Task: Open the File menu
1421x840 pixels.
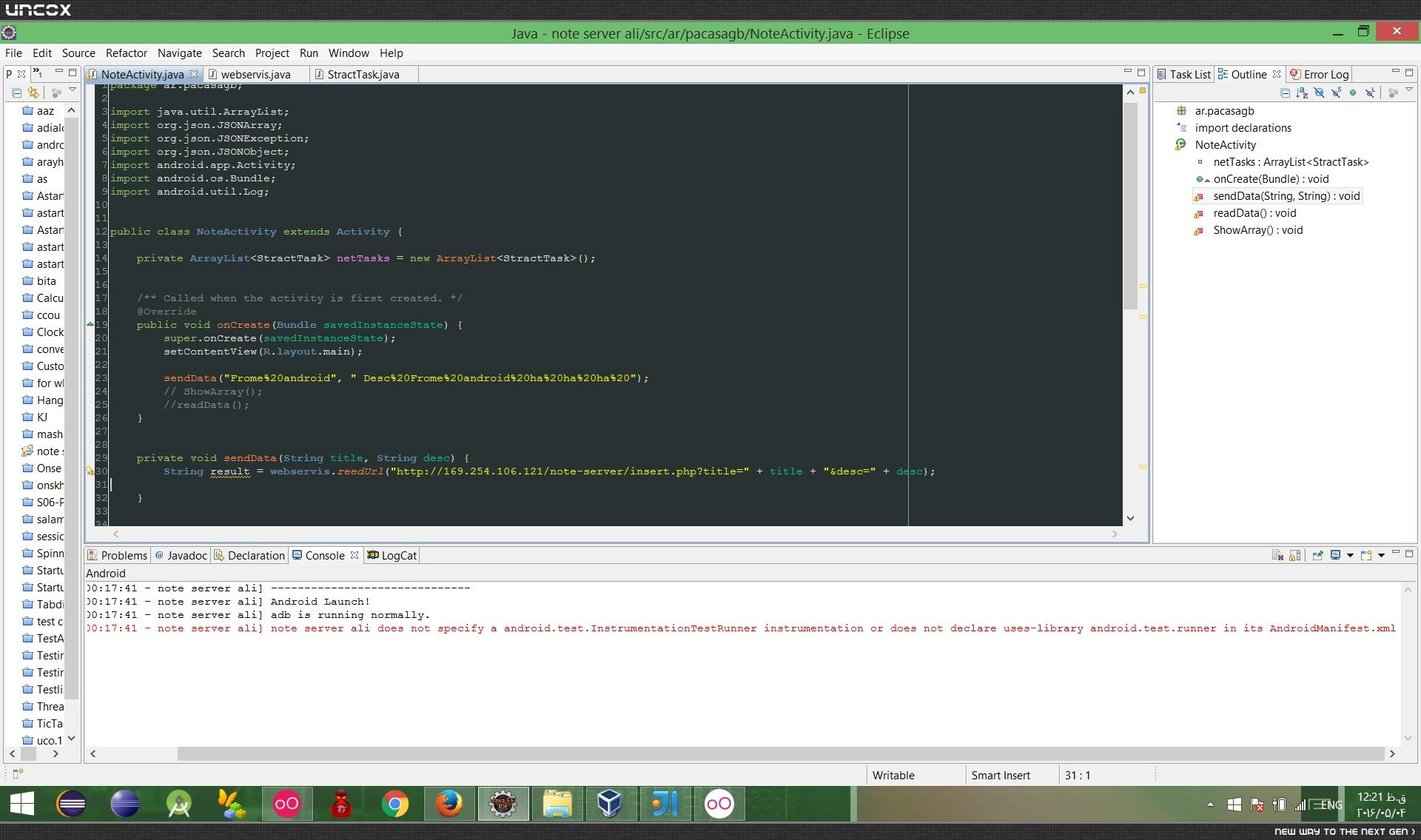Action: click(13, 53)
